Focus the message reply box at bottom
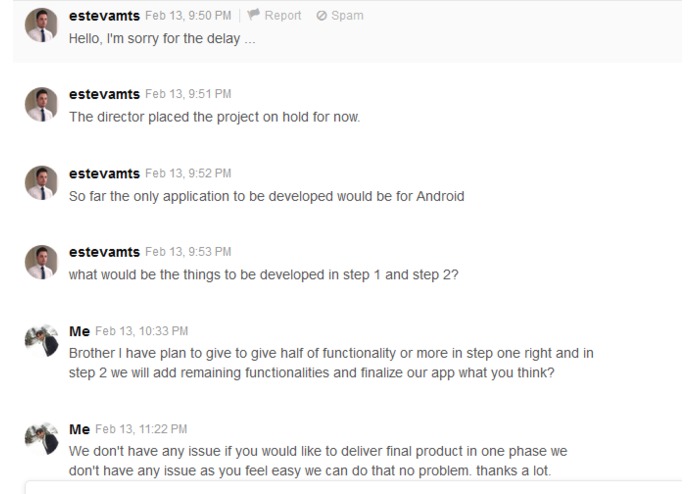This screenshot has width=695, height=494. coord(354,487)
